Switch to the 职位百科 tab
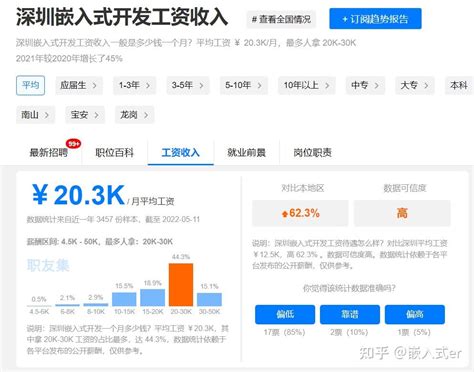The width and height of the screenshot is (474, 372). [114, 153]
